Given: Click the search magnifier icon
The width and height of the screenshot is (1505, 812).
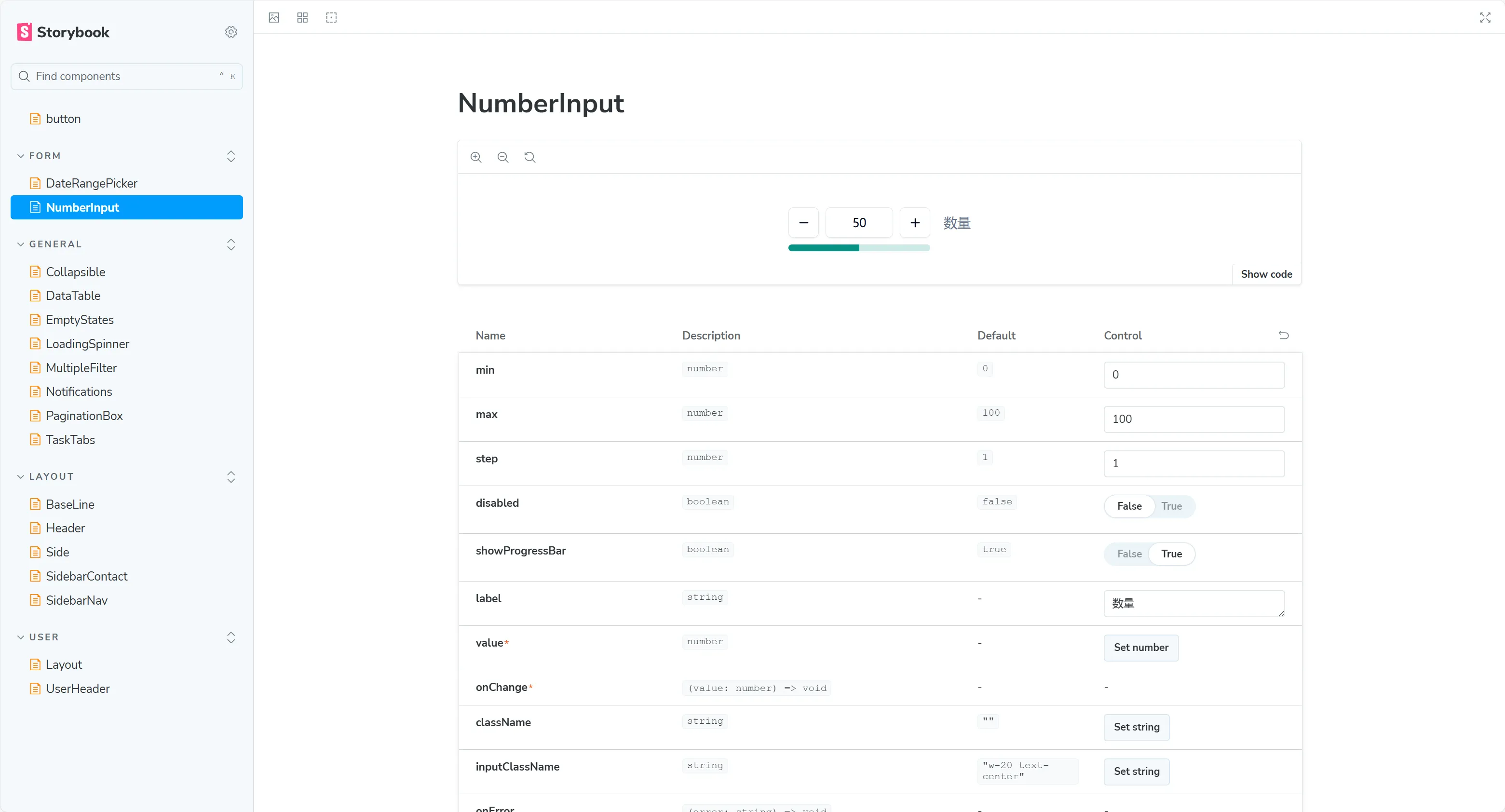Looking at the screenshot, I should coord(24,77).
